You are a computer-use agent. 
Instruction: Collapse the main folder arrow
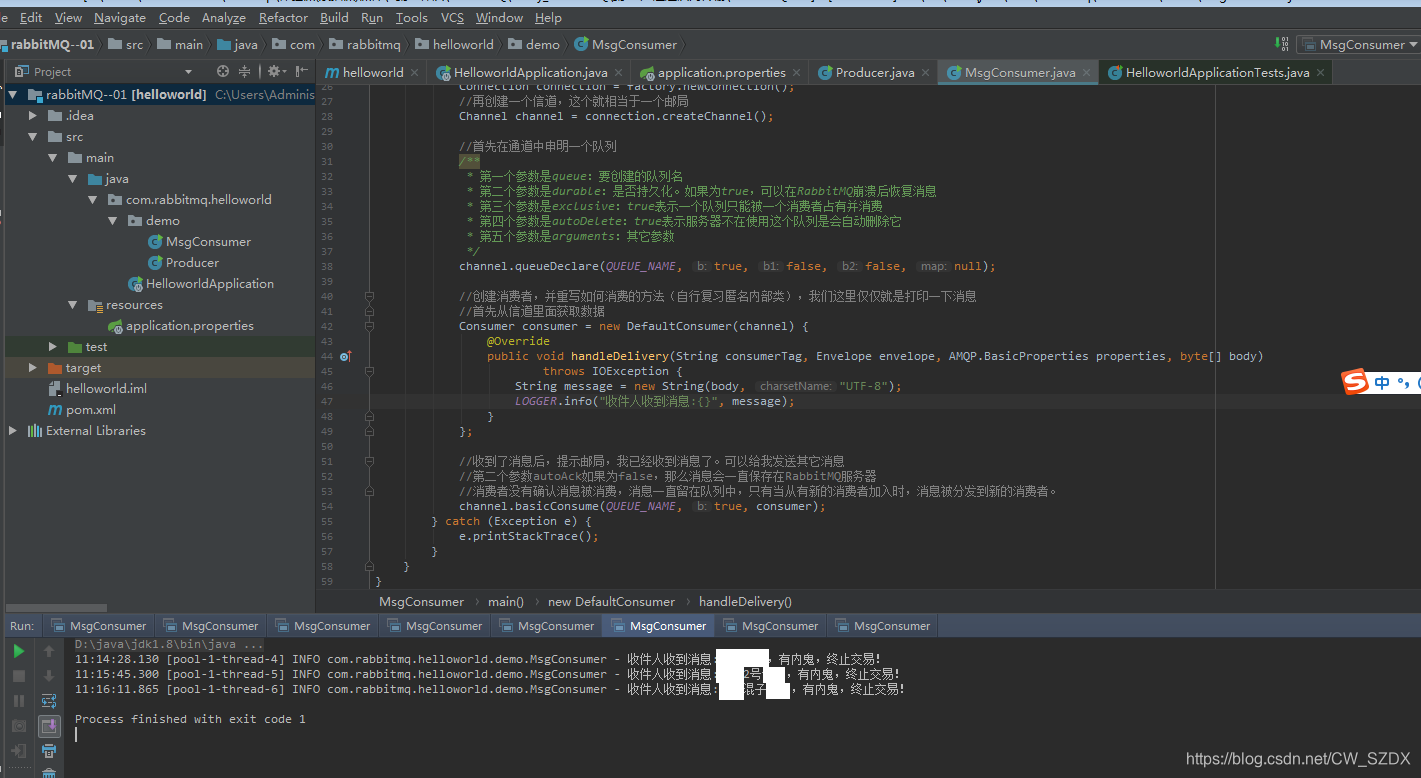[x=53, y=158]
